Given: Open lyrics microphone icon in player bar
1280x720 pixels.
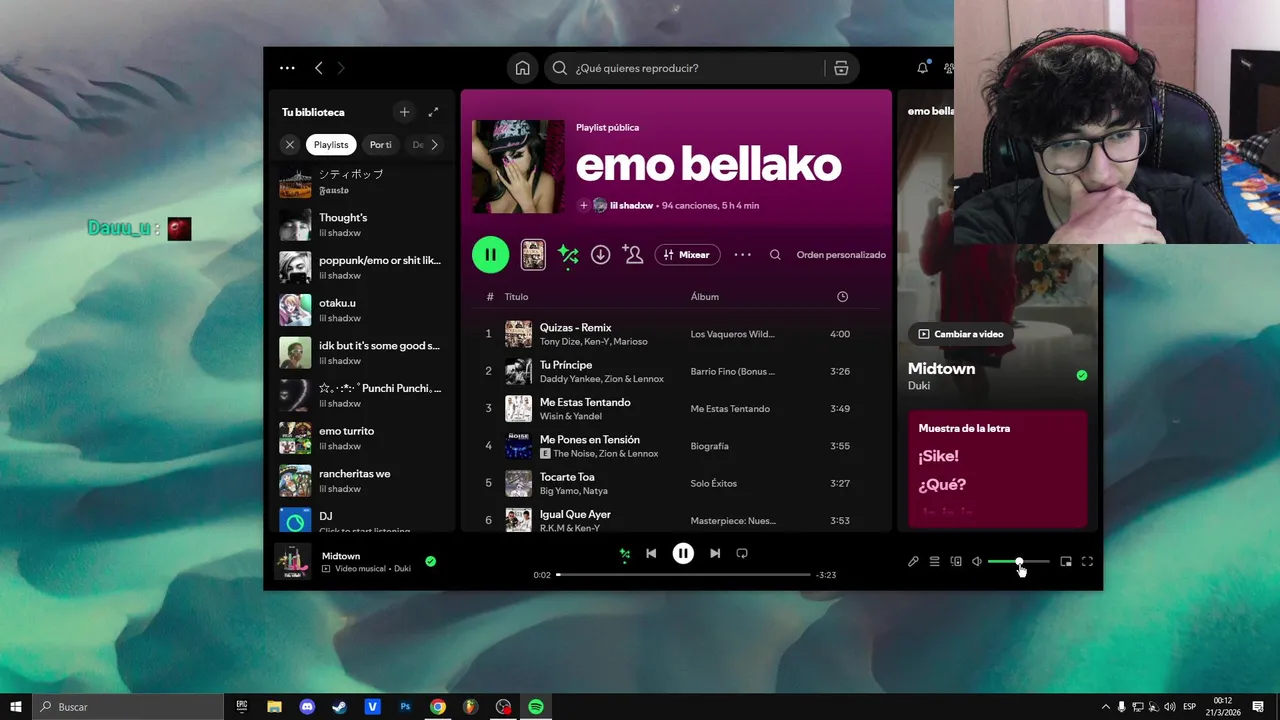Looking at the screenshot, I should click(x=913, y=562).
